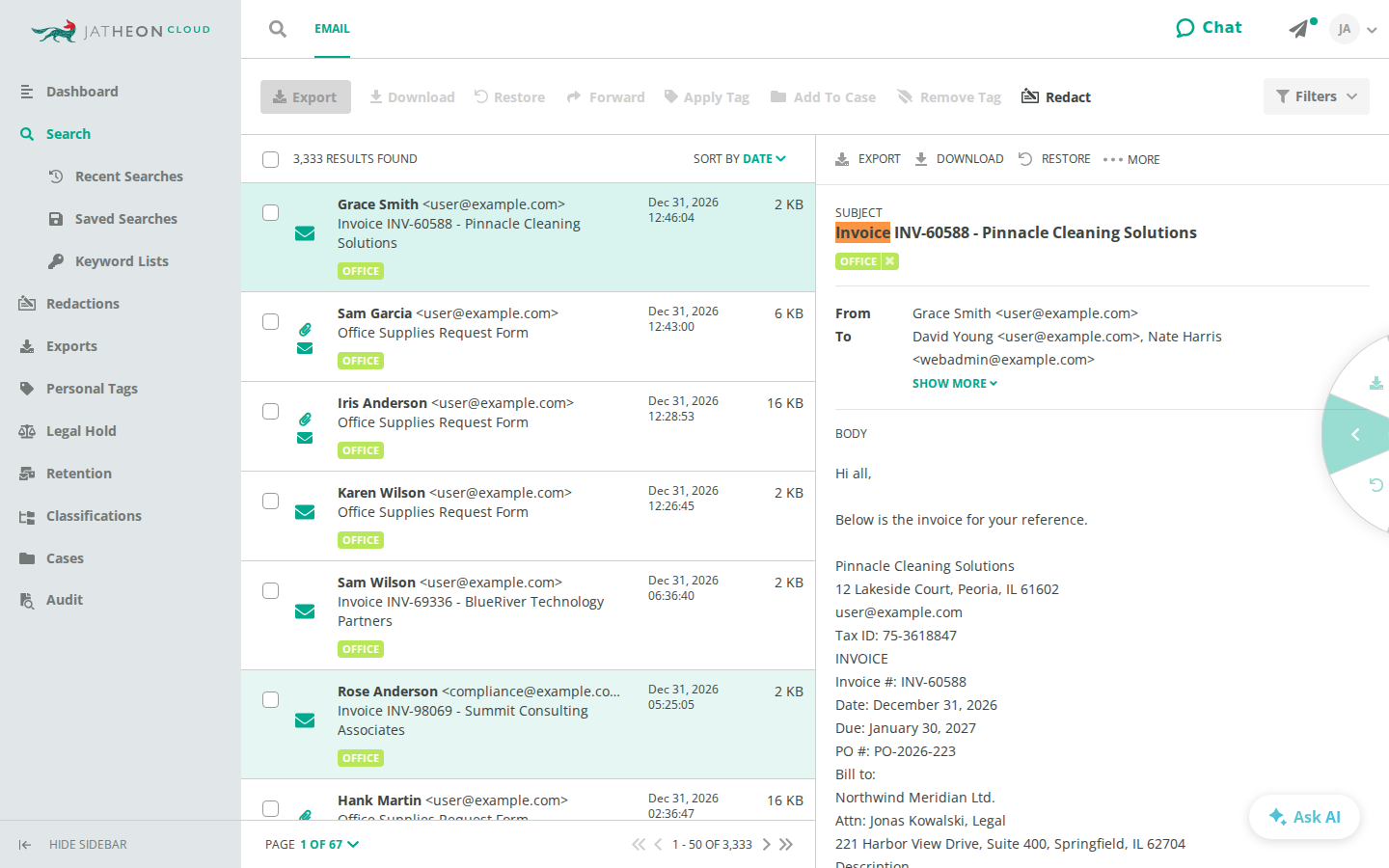Image resolution: width=1389 pixels, height=868 pixels.
Task: Click Download in the email preview header
Action: tap(959, 159)
